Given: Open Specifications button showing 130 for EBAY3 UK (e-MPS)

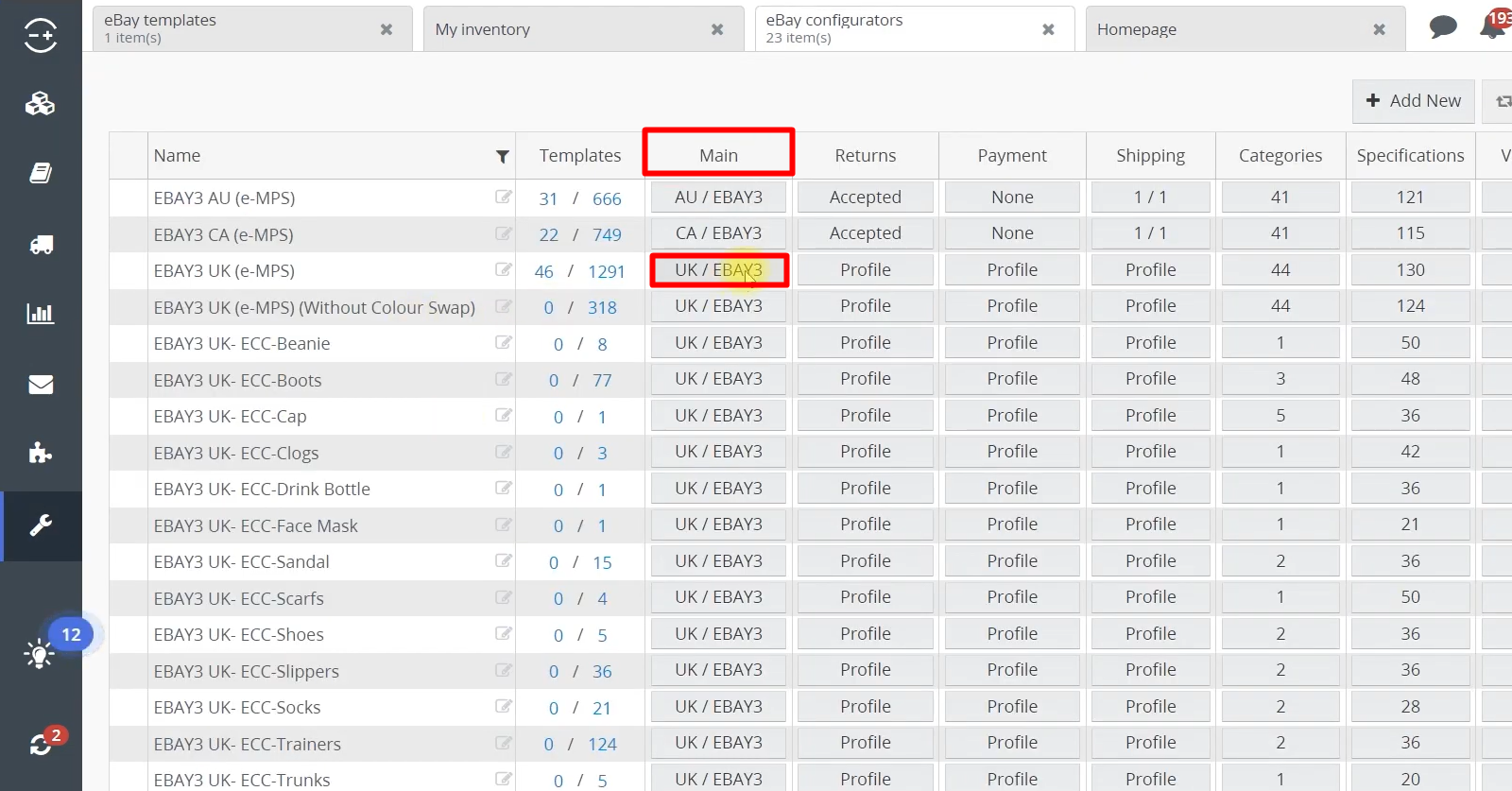Looking at the screenshot, I should coord(1411,269).
